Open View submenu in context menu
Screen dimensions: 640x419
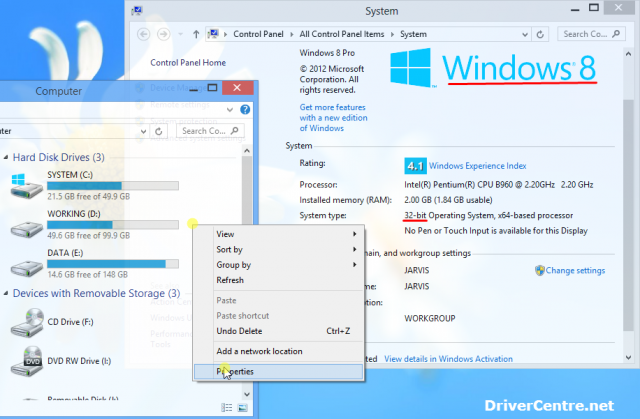pos(278,234)
